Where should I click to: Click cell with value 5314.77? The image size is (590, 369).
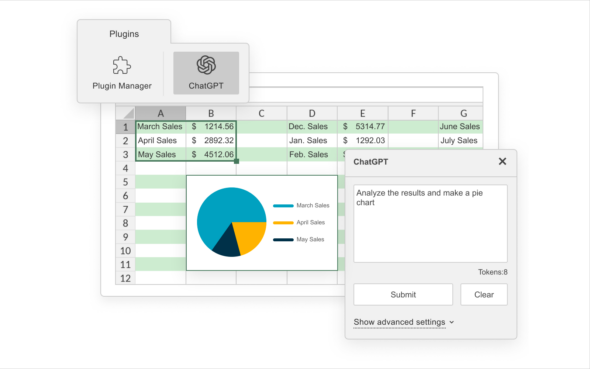(362, 127)
